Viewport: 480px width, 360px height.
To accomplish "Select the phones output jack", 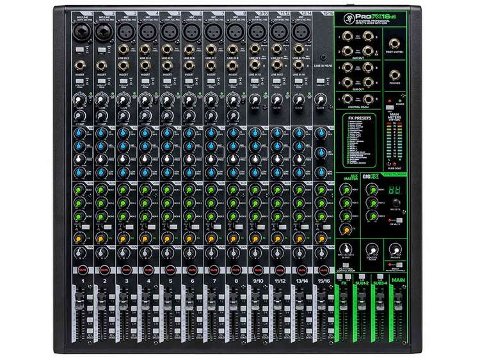I will point(394,75).
